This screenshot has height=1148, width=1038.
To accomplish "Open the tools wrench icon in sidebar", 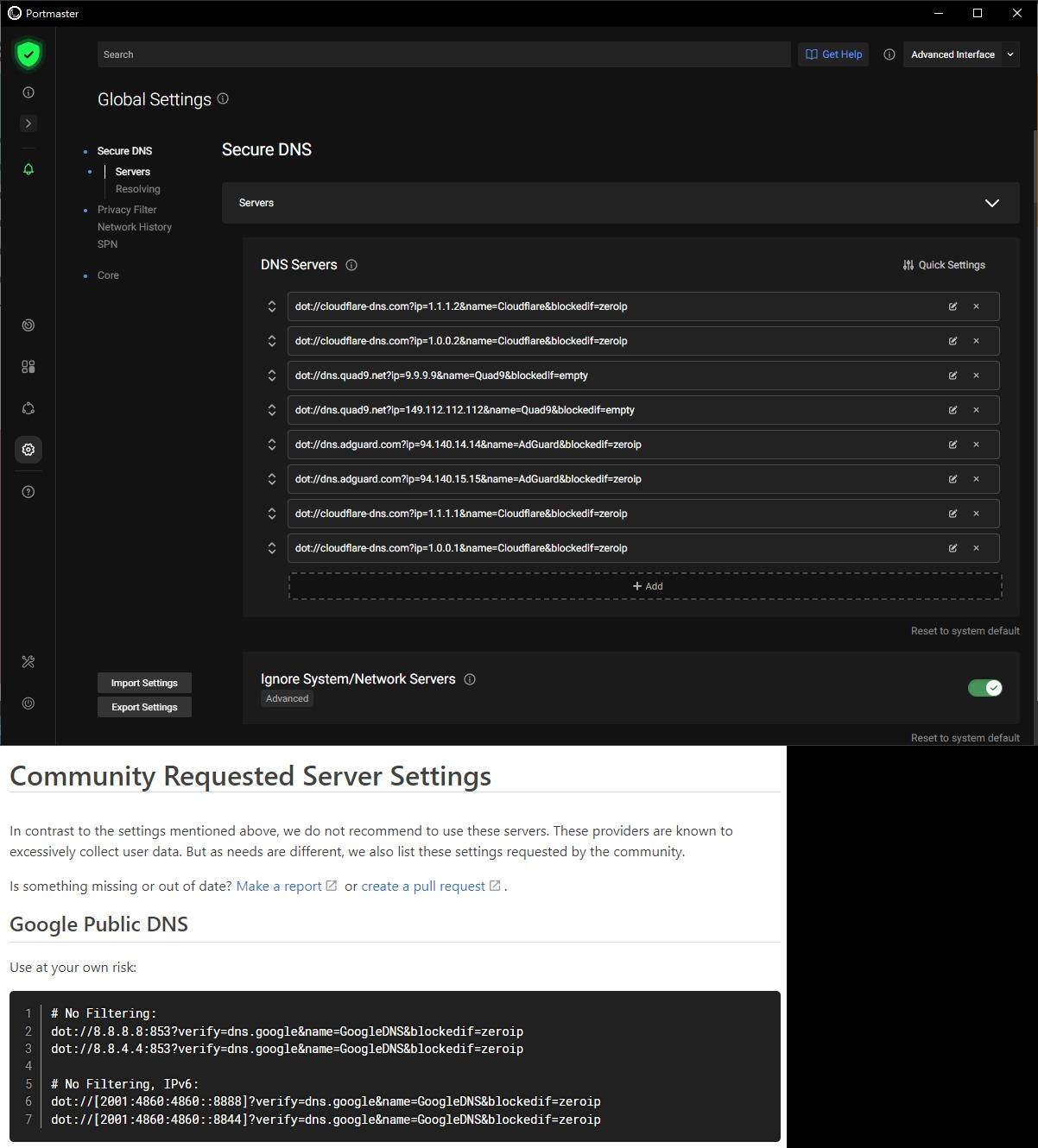I will pos(28,662).
